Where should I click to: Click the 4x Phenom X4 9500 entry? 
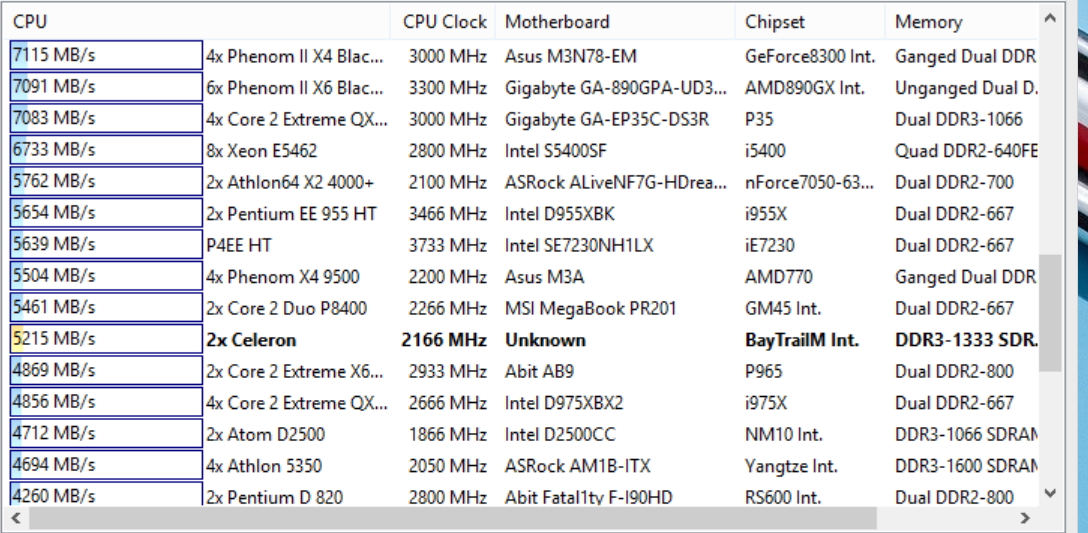point(282,277)
